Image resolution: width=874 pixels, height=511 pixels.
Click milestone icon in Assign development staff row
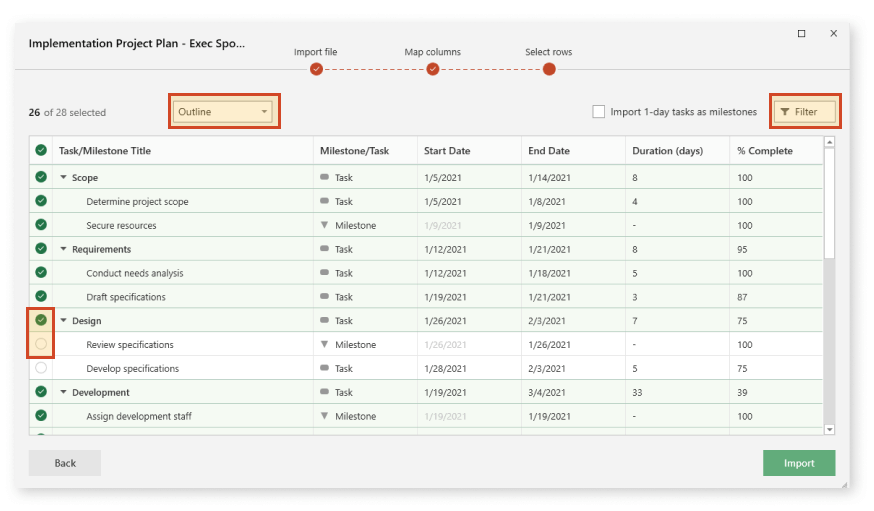point(324,416)
